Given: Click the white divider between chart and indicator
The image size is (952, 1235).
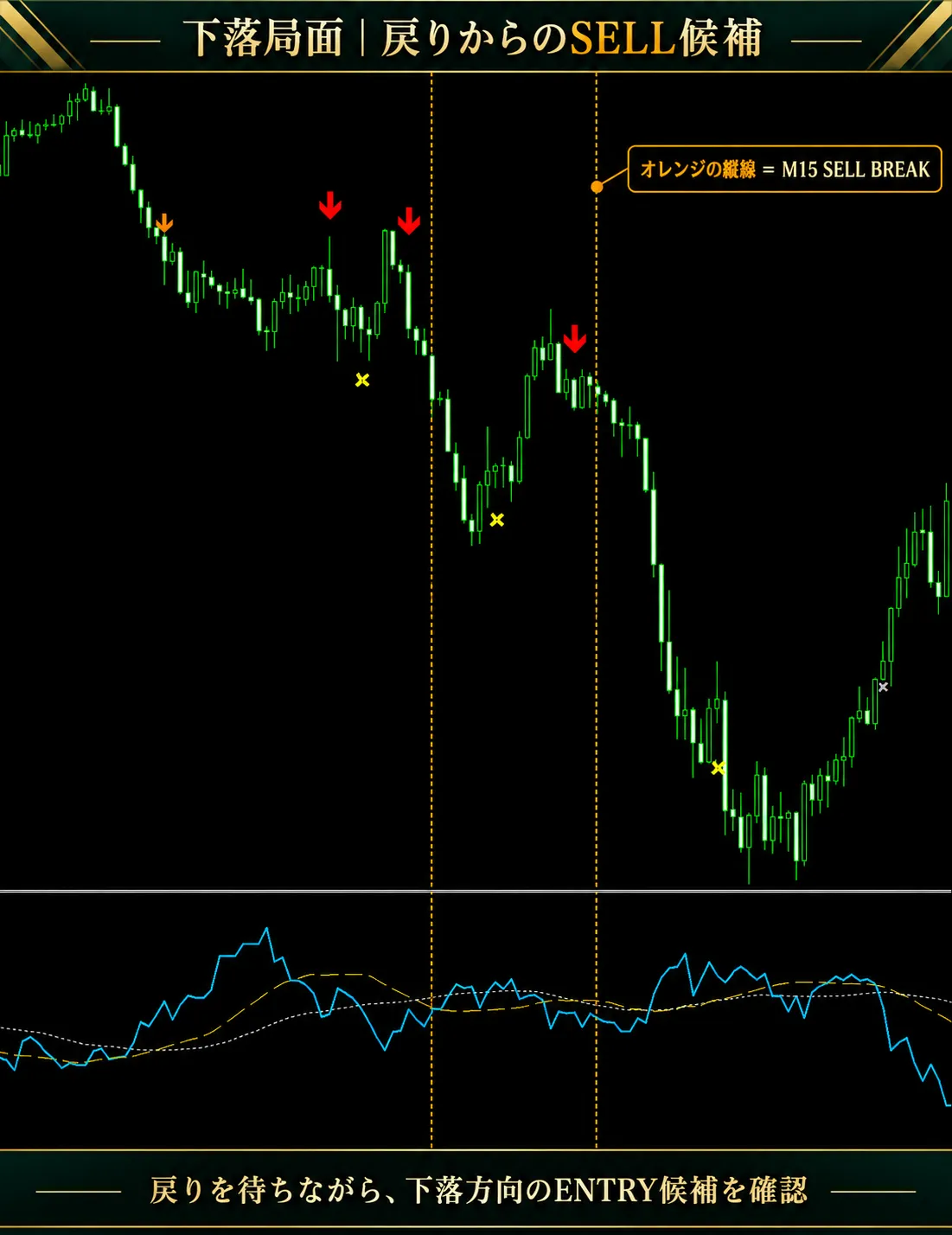Looking at the screenshot, I should pyautogui.click(x=476, y=890).
